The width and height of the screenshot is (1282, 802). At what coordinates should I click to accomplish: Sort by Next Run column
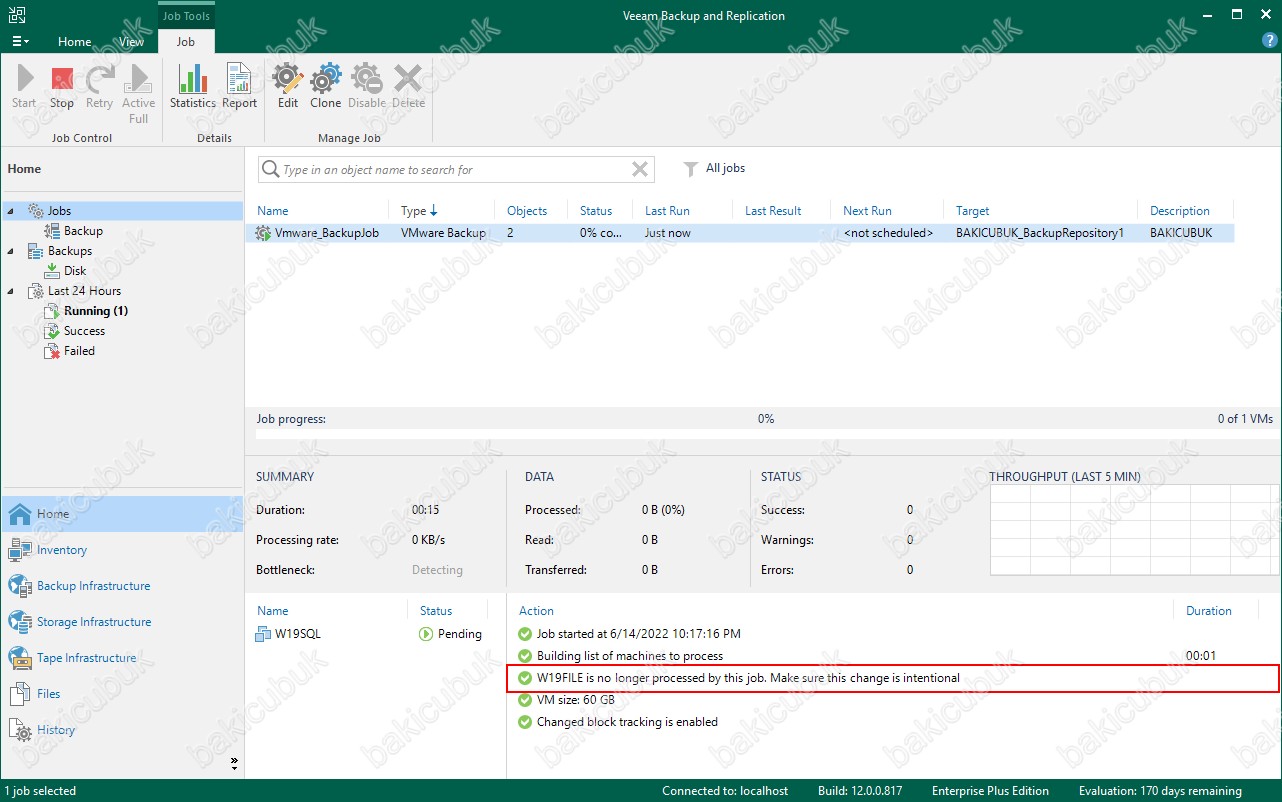(x=867, y=211)
